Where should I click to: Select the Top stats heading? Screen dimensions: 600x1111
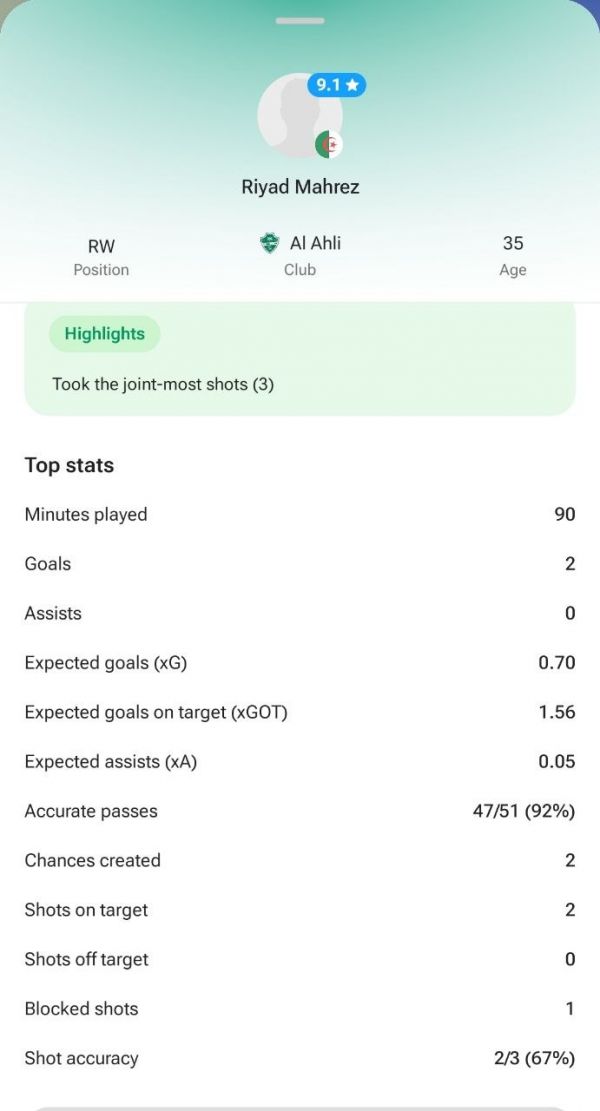69,466
